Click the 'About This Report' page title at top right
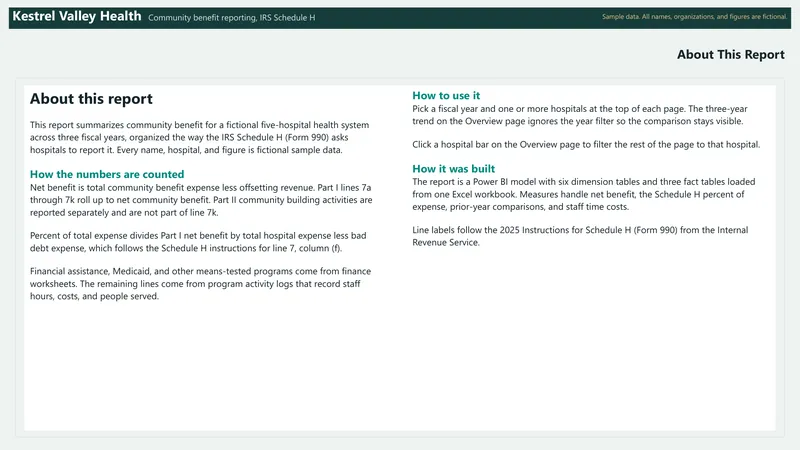The width and height of the screenshot is (800, 450). coord(731,55)
